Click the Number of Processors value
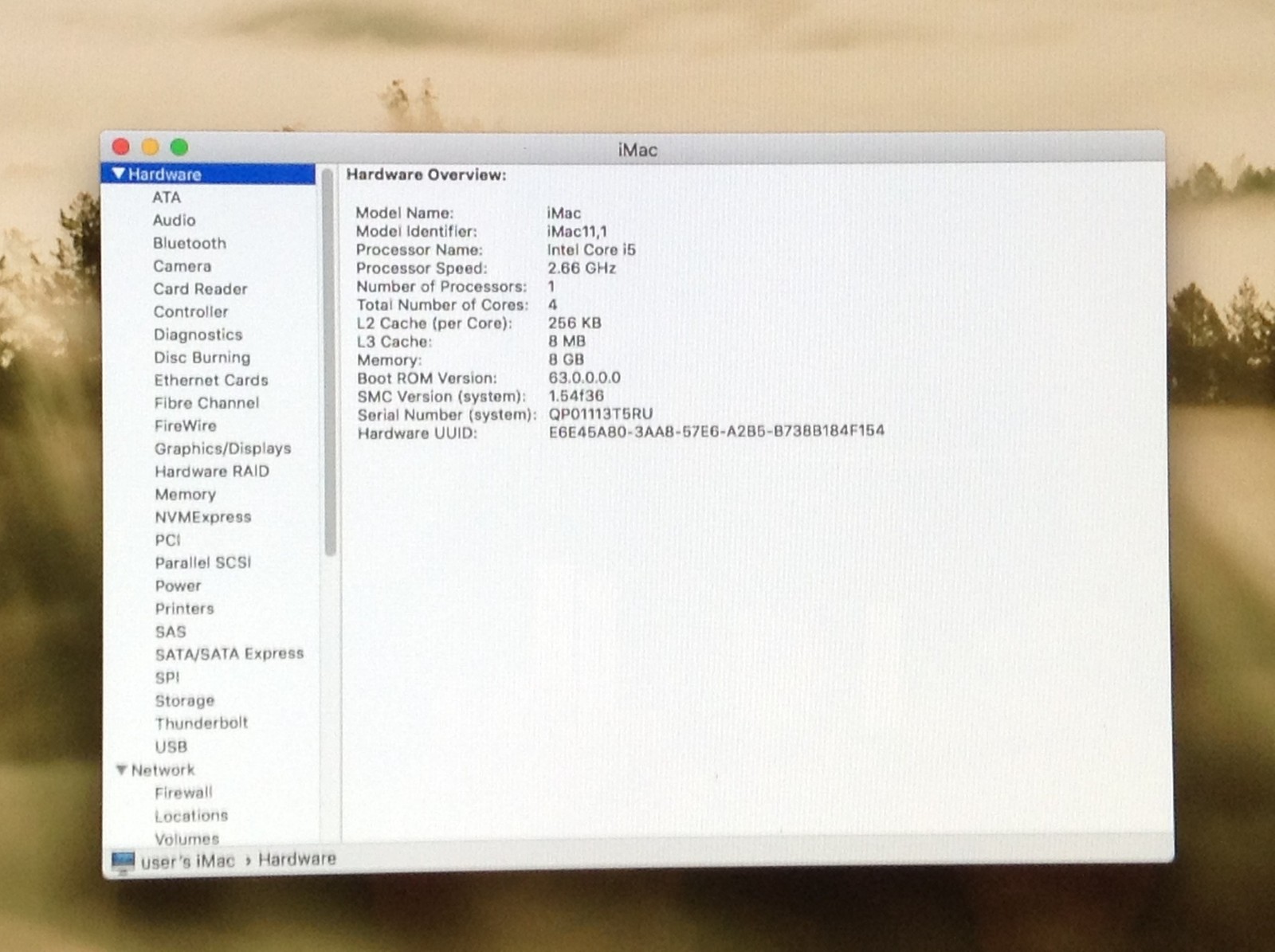 click(x=551, y=286)
